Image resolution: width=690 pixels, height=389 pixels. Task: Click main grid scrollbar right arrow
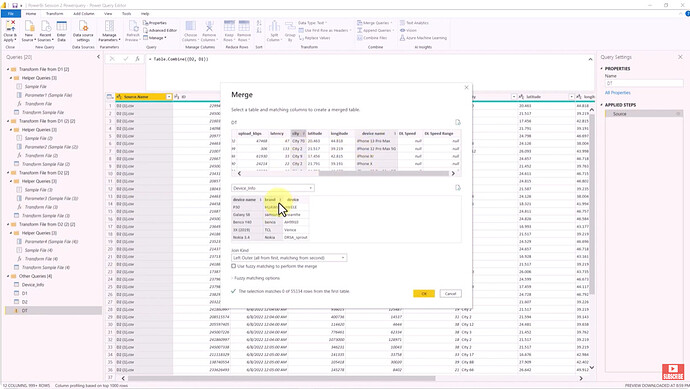click(581, 378)
